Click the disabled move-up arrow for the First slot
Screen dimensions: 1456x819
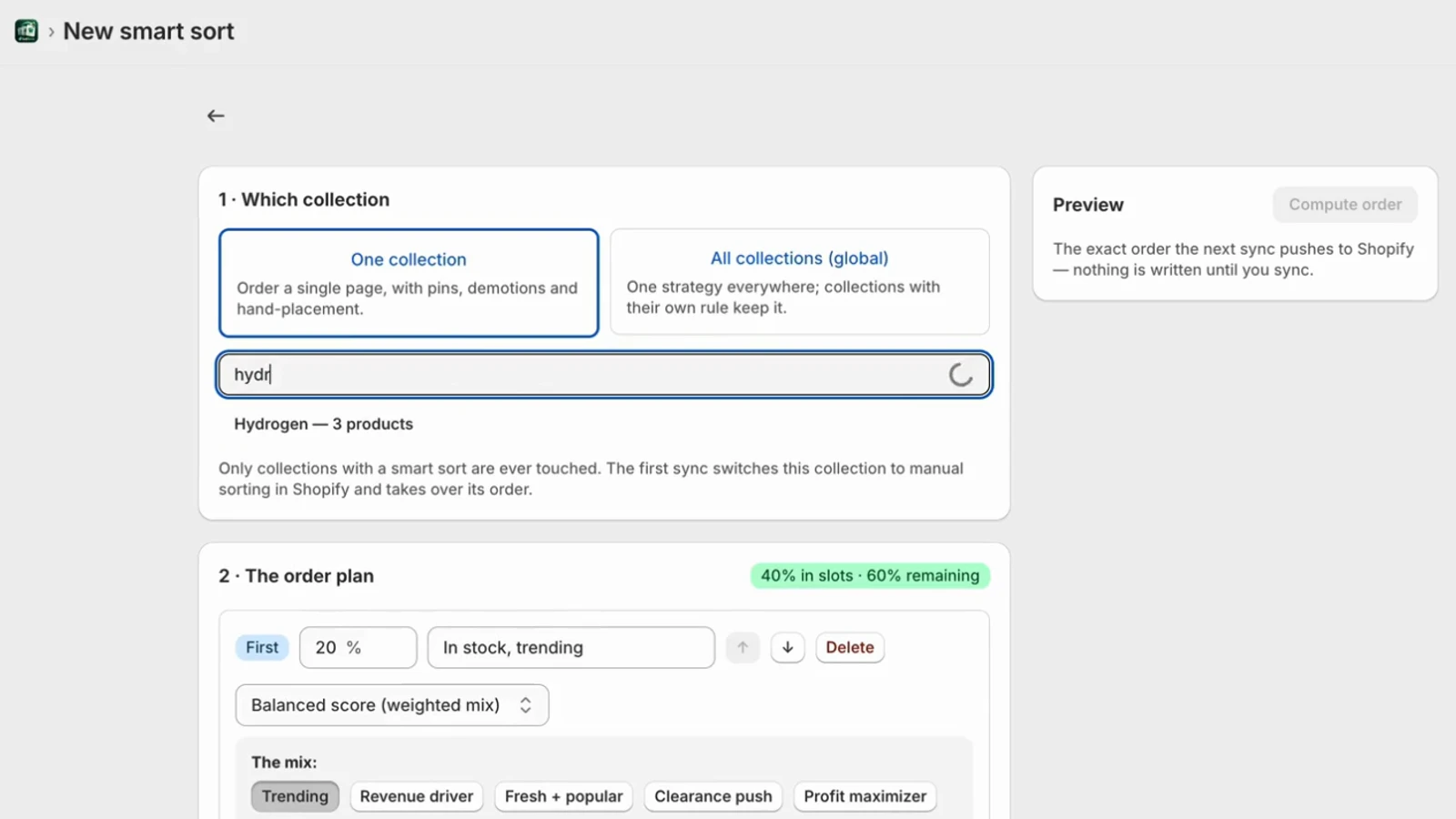pos(743,647)
